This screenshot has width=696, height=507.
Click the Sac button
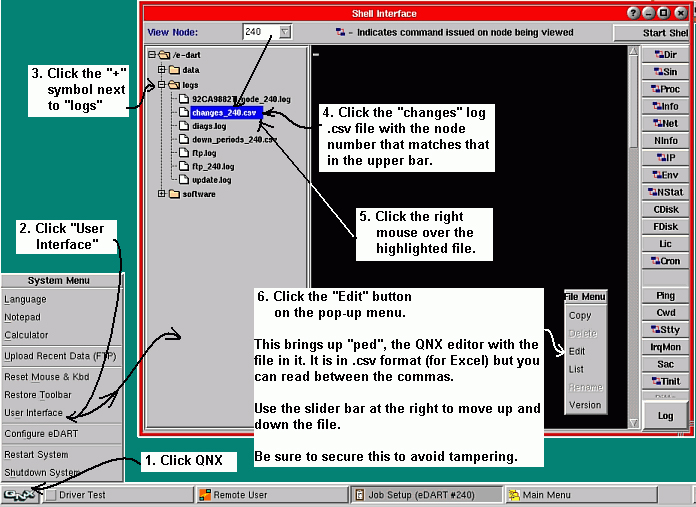665,364
